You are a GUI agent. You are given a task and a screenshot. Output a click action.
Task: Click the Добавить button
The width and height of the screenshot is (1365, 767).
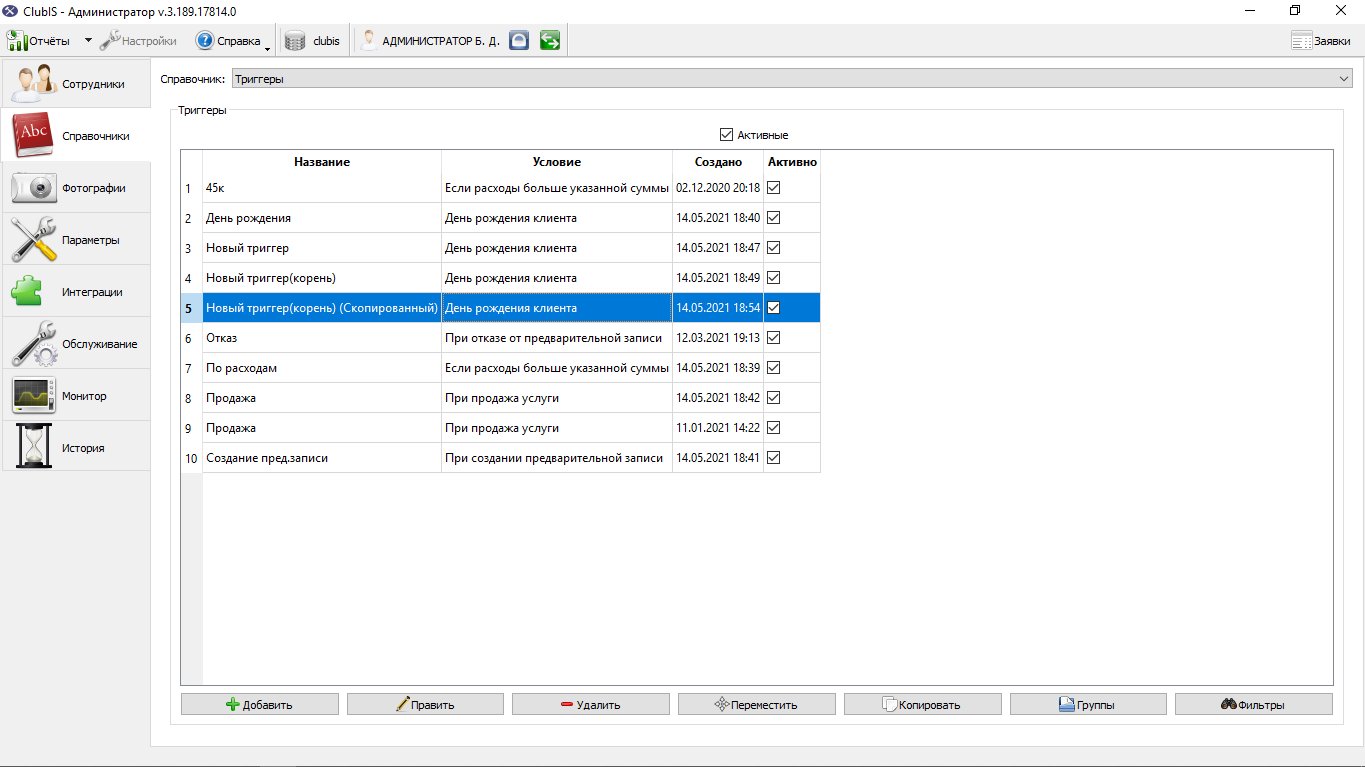260,704
